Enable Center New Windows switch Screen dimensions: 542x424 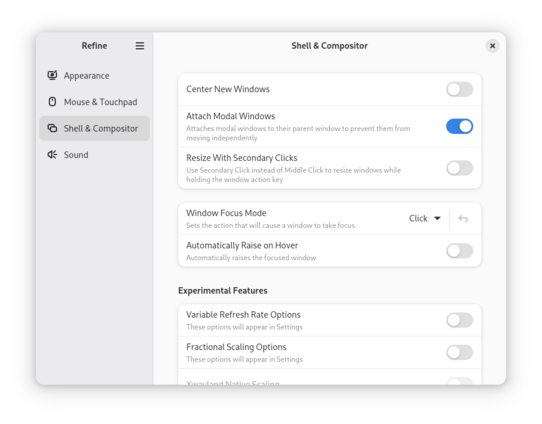coord(459,89)
